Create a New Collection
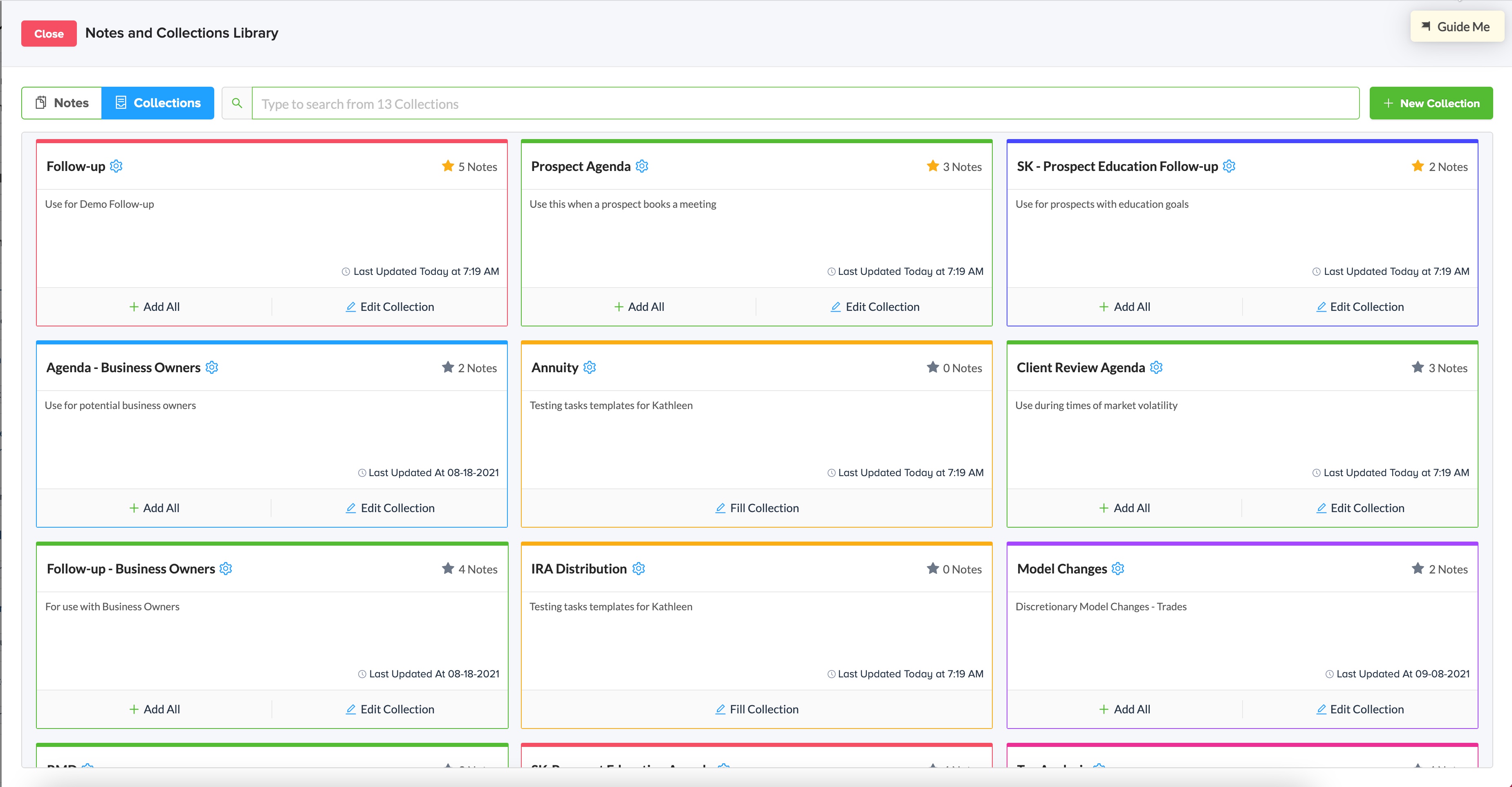Screen dimensions: 1512x787 1431,103
